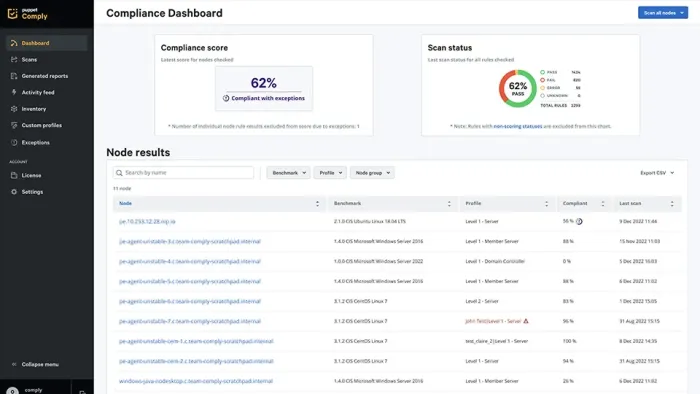
Task: Click the Settings gear icon
Action: (x=14, y=192)
